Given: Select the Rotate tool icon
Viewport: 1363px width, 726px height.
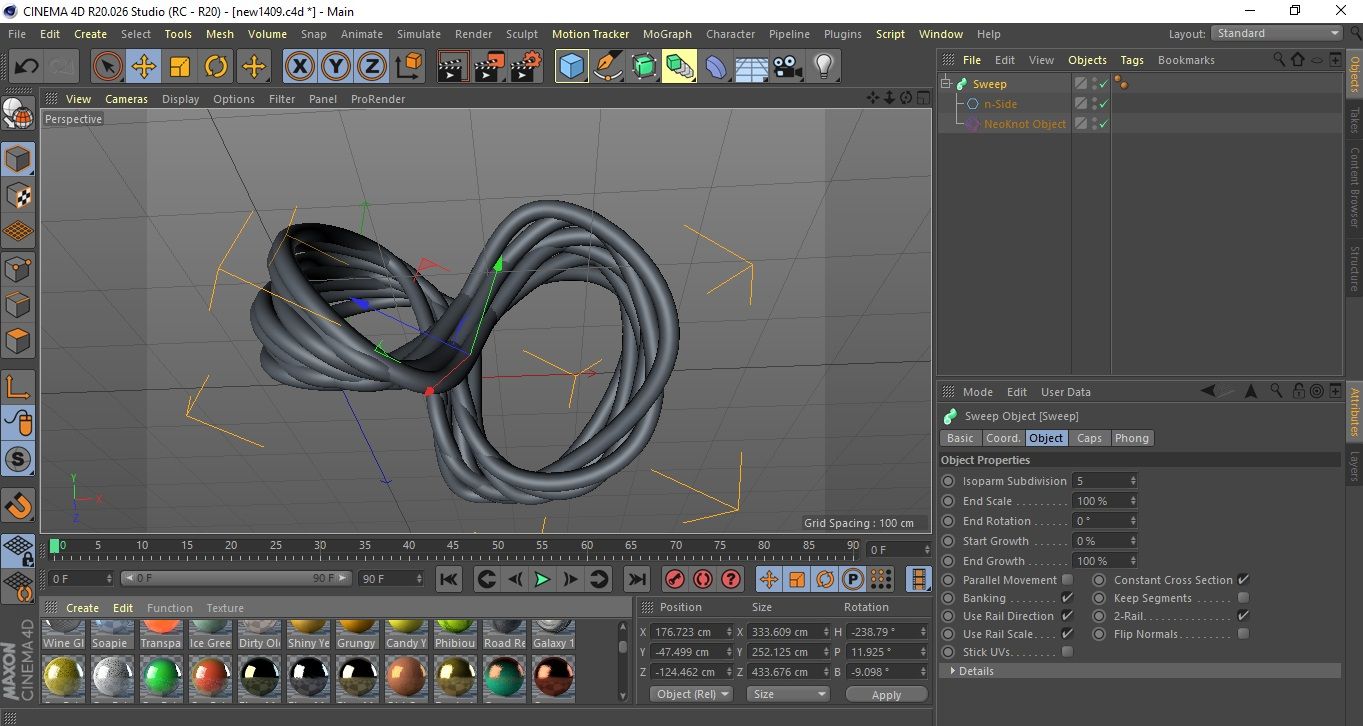Looking at the screenshot, I should tap(216, 67).
